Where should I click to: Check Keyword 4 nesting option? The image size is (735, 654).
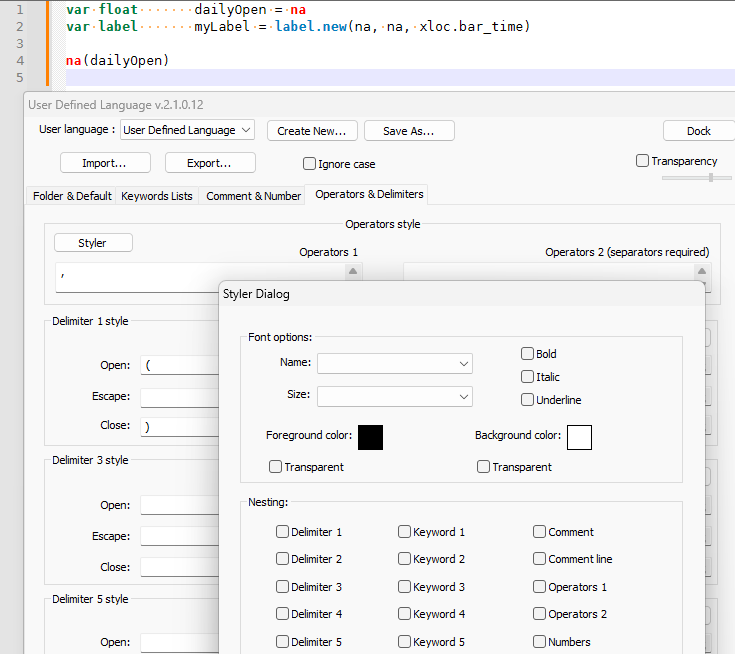tap(404, 614)
